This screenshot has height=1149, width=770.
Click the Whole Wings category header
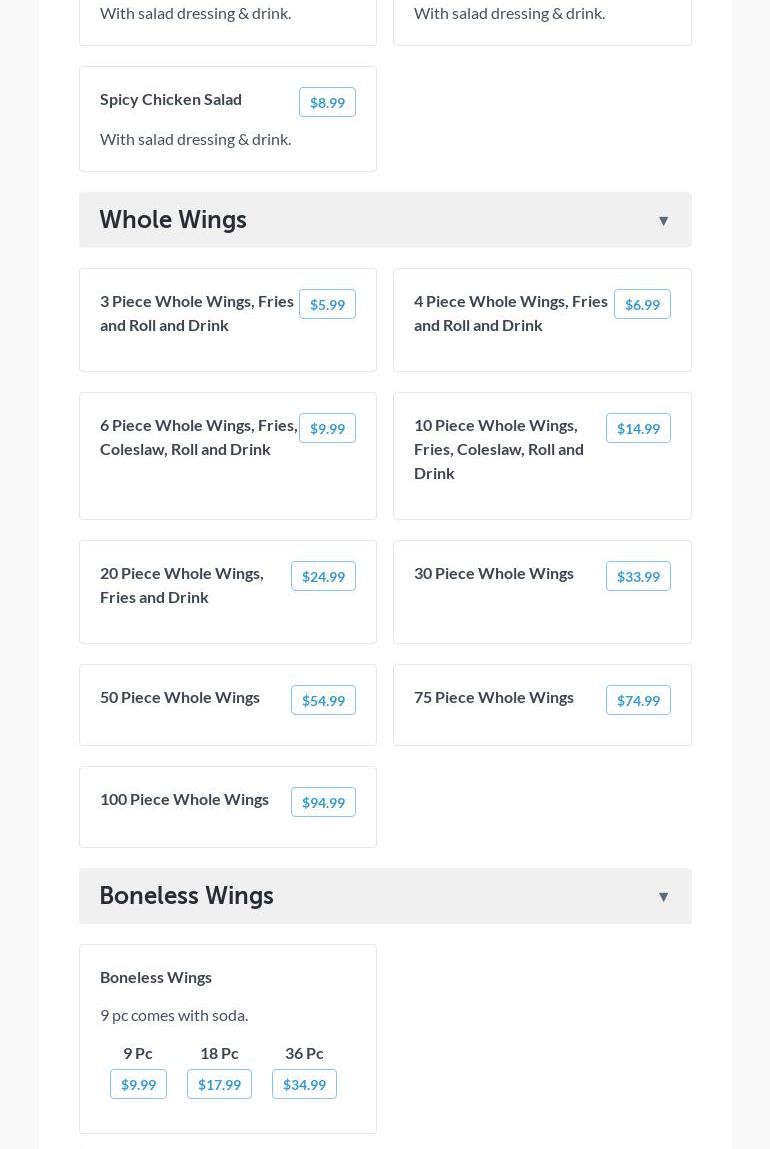tap(173, 220)
